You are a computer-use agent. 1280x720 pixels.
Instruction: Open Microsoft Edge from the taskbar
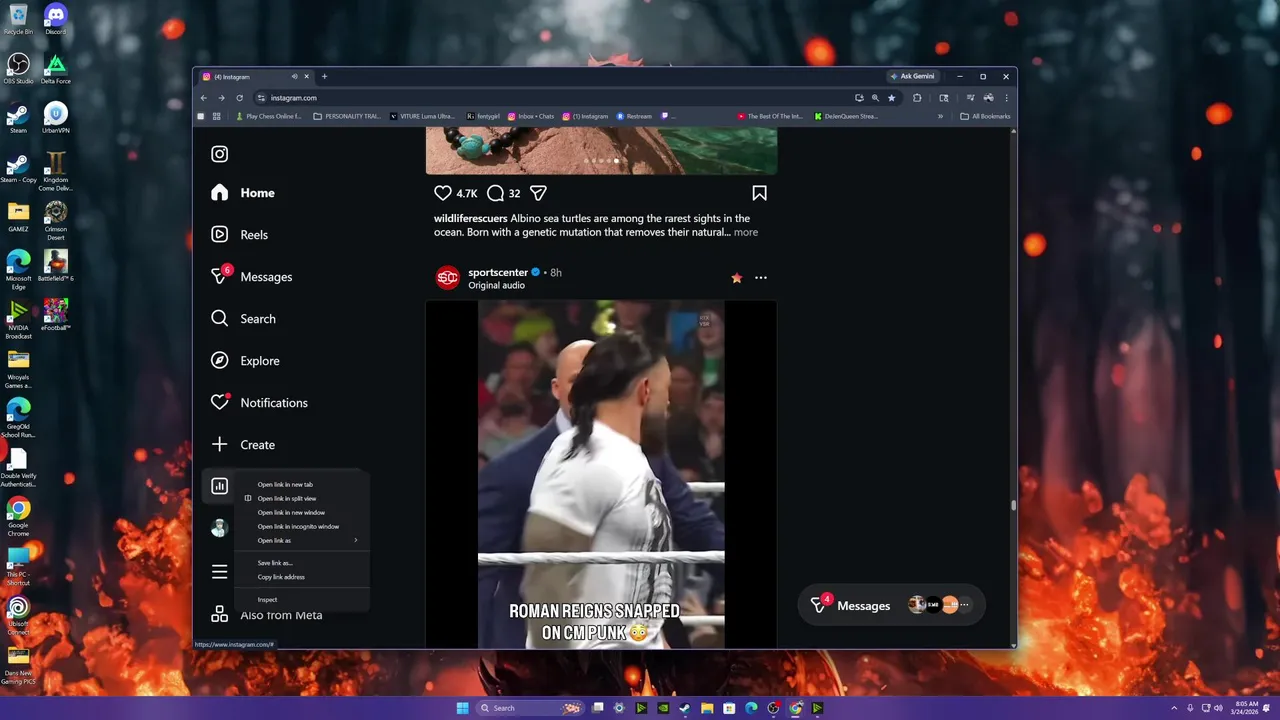pyautogui.click(x=751, y=708)
